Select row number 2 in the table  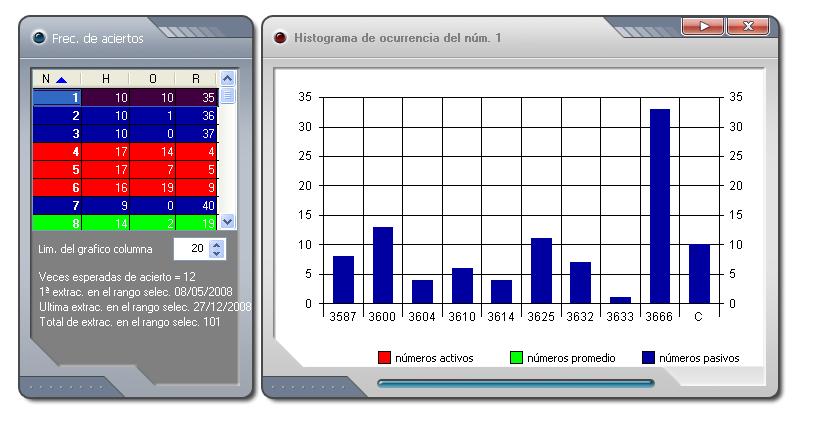(x=125, y=116)
